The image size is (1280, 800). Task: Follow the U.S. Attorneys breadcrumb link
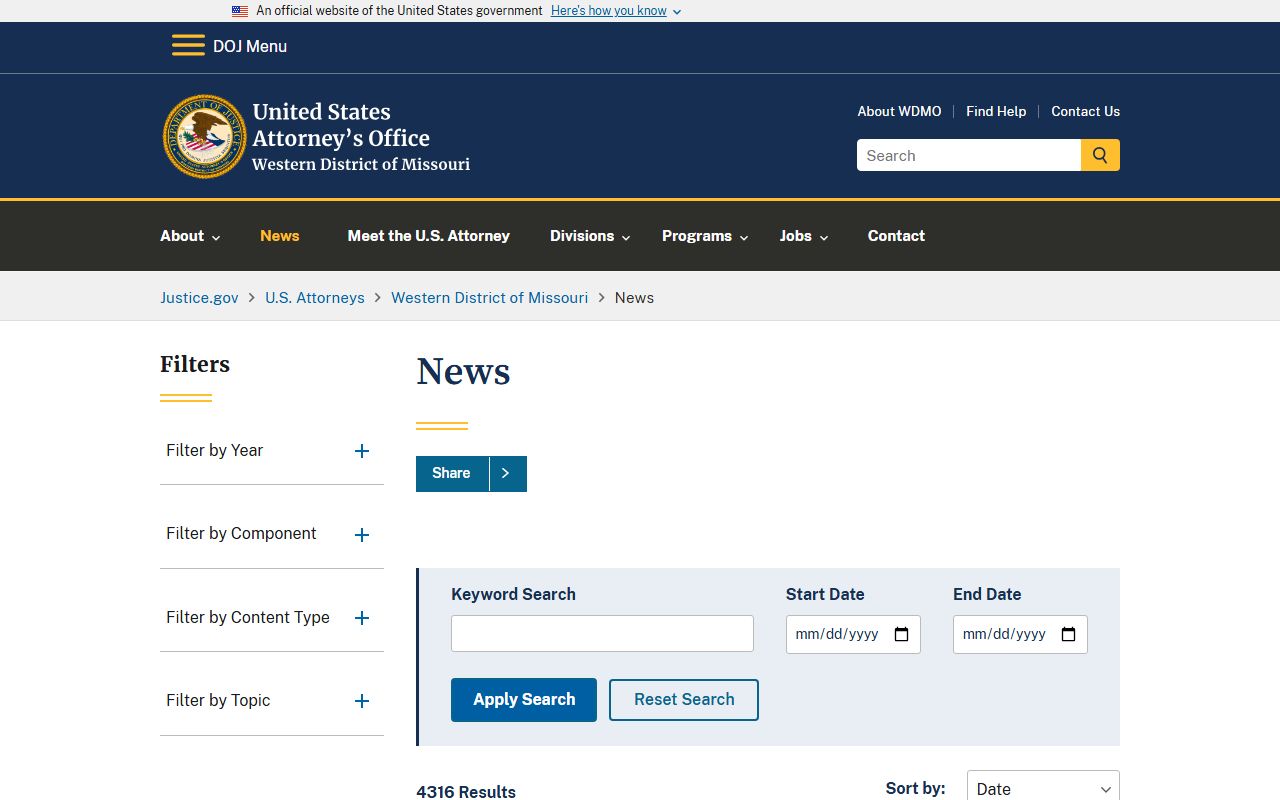[315, 297]
